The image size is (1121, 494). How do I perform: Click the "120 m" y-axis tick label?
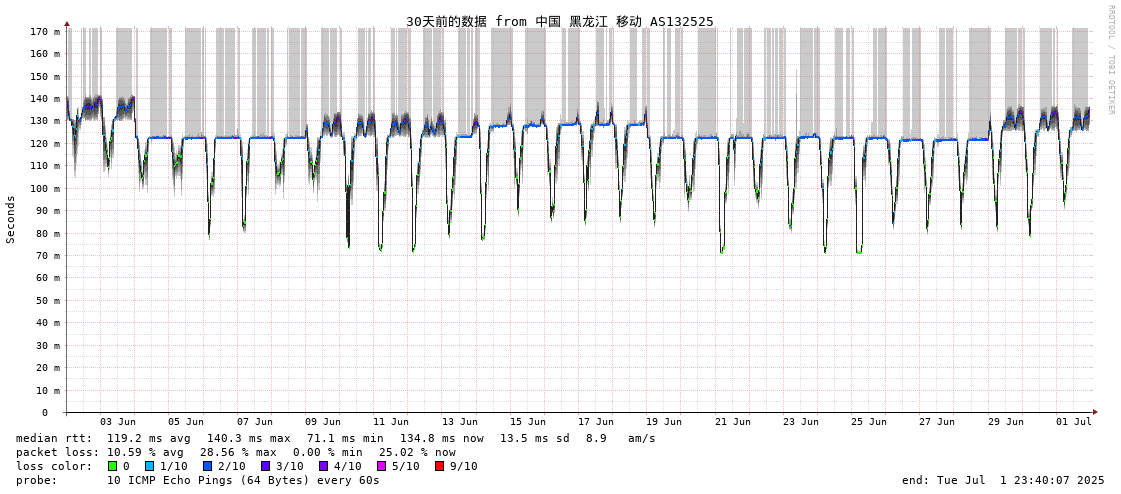pyautogui.click(x=44, y=144)
